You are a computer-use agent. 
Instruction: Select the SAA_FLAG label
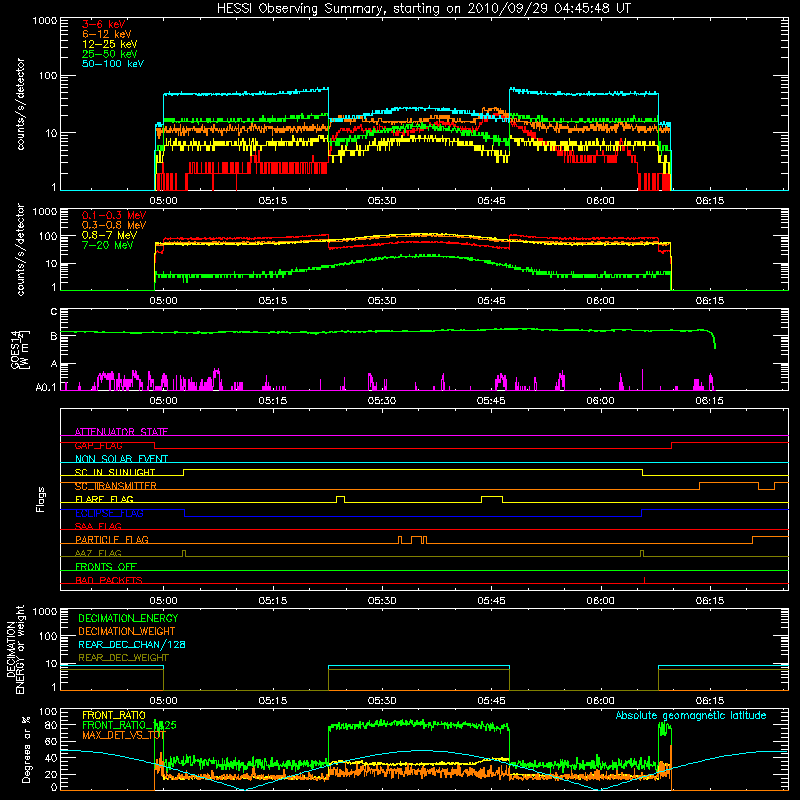98,526
